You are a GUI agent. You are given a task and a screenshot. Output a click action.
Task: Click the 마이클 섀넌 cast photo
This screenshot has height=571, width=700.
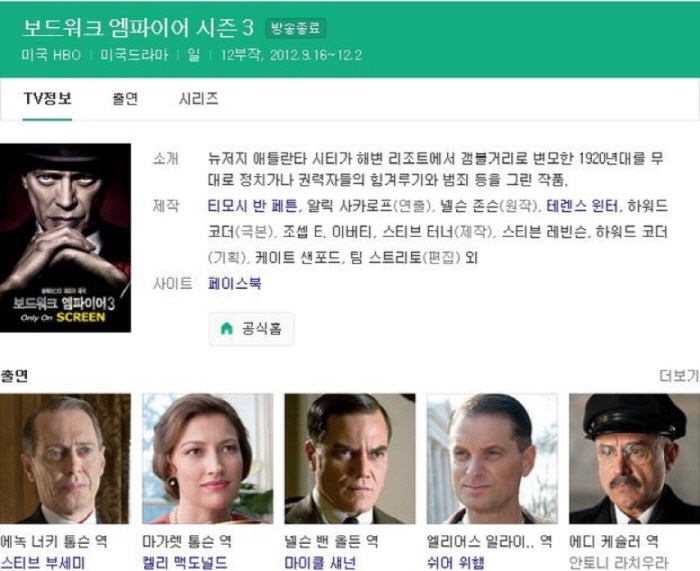[350, 458]
